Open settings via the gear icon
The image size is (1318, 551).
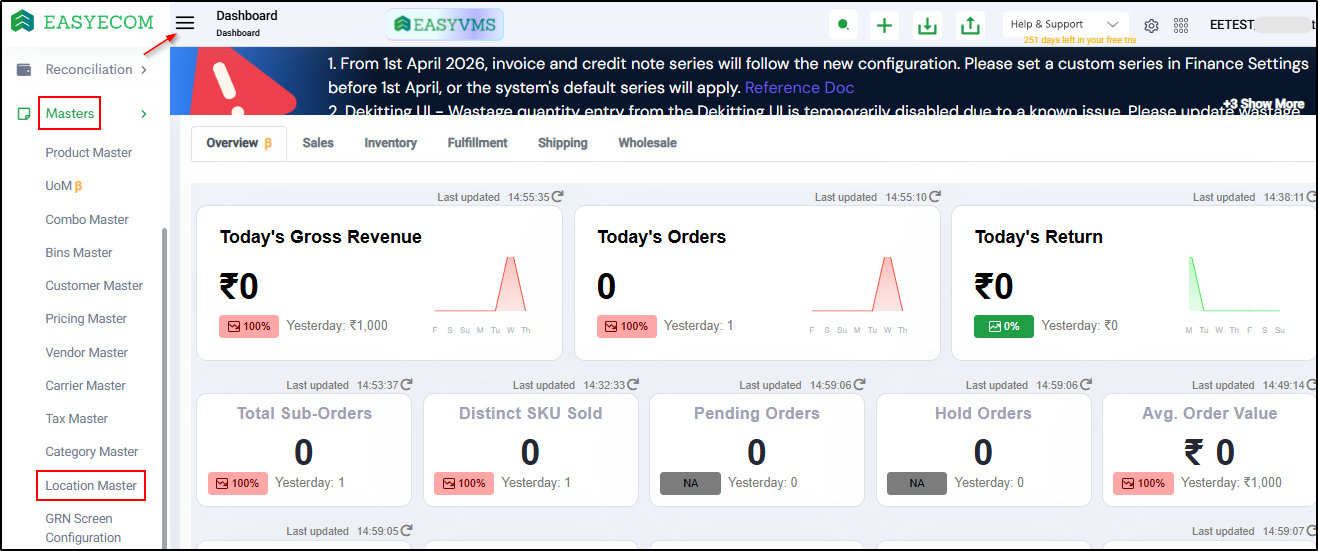coord(1151,26)
